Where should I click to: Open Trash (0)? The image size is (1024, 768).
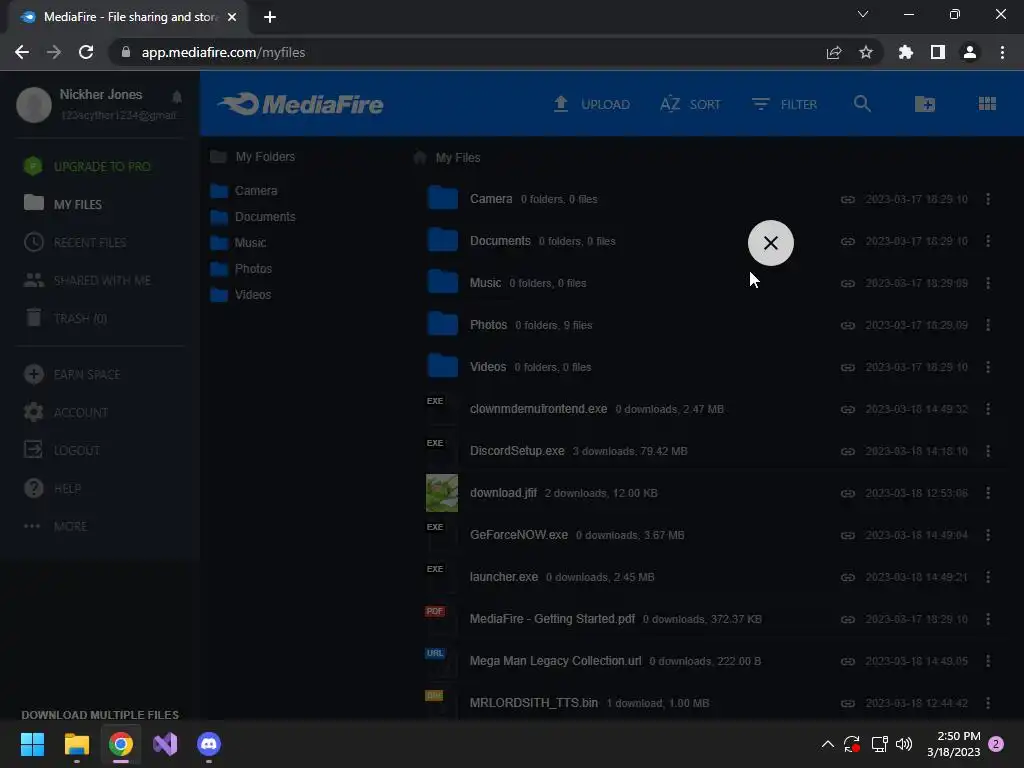coord(65,318)
